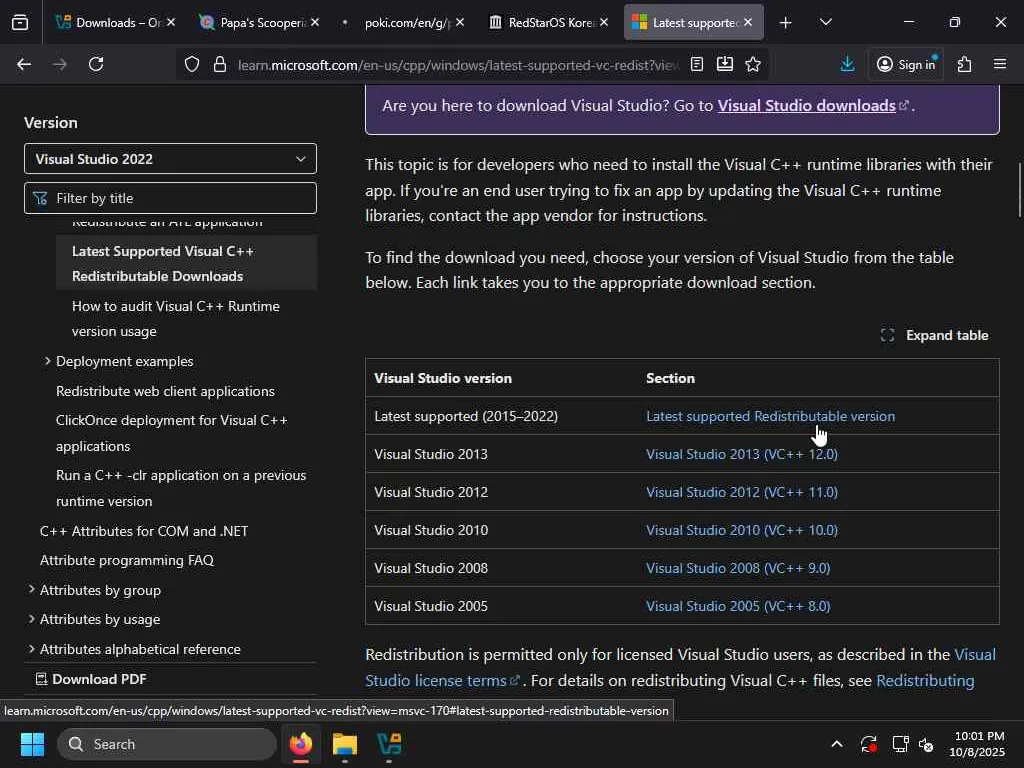Open Run a C++ -clr application item
Image resolution: width=1024 pixels, height=768 pixels.
pos(181,488)
